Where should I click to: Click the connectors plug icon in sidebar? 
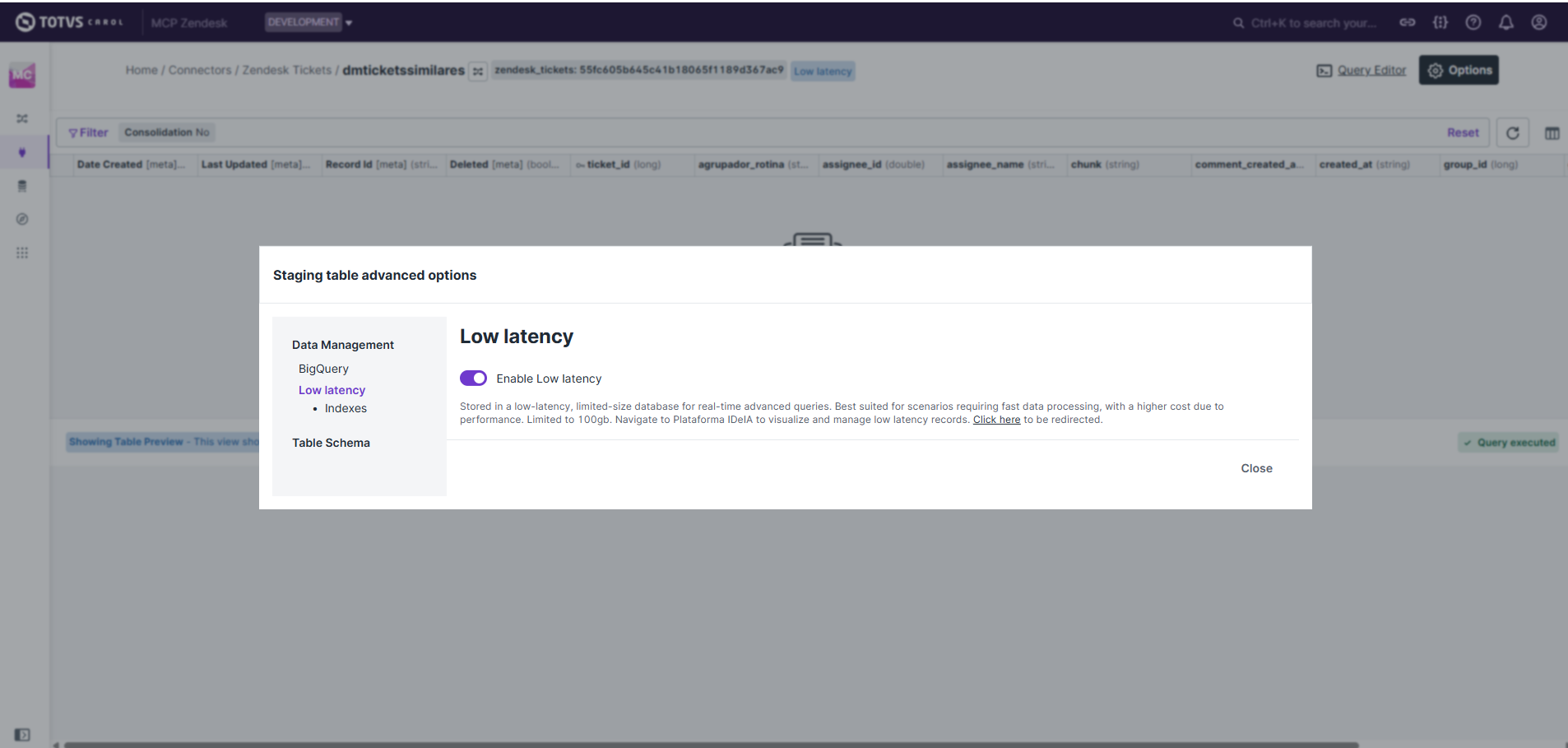[22, 152]
